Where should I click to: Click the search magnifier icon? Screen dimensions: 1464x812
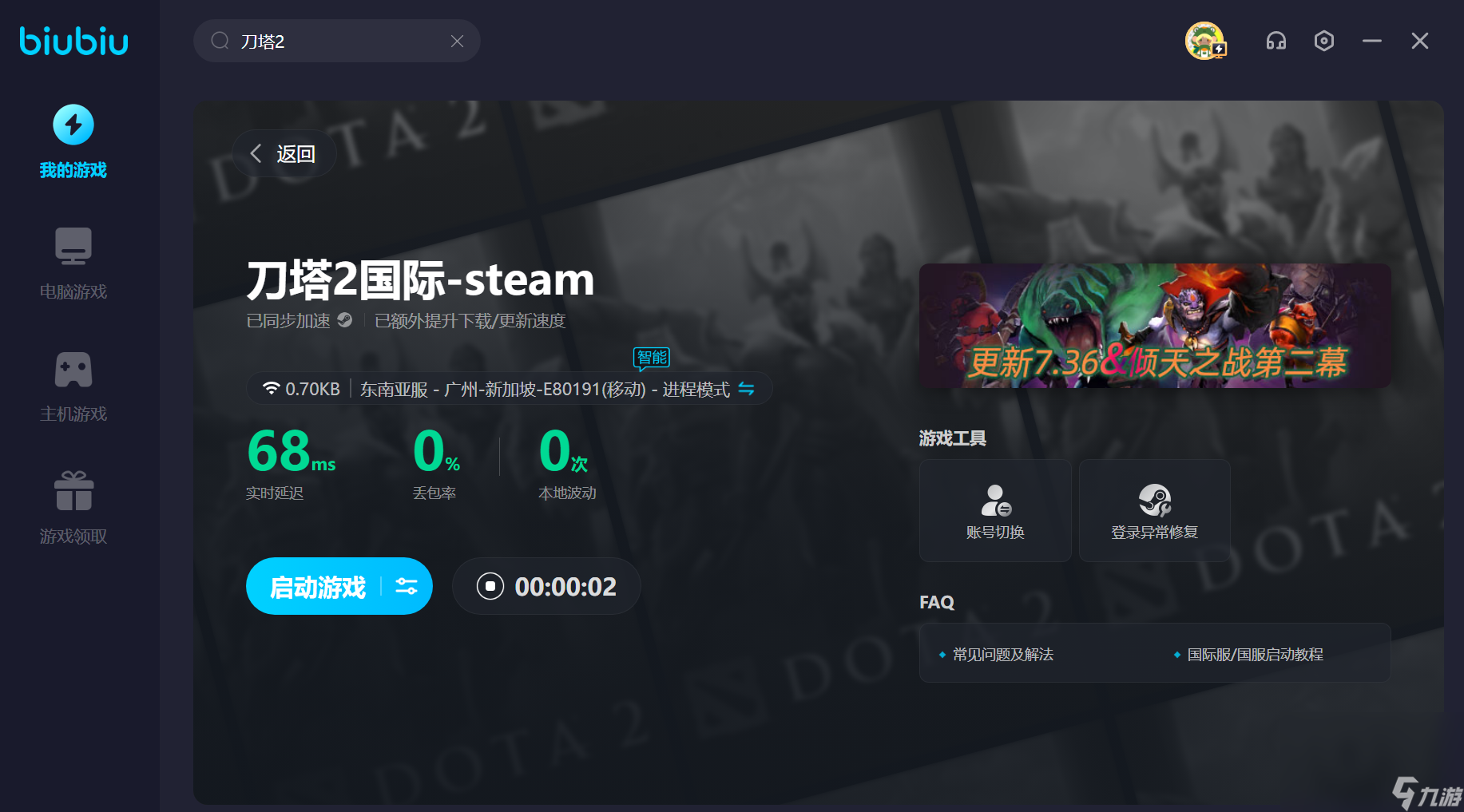[x=220, y=41]
